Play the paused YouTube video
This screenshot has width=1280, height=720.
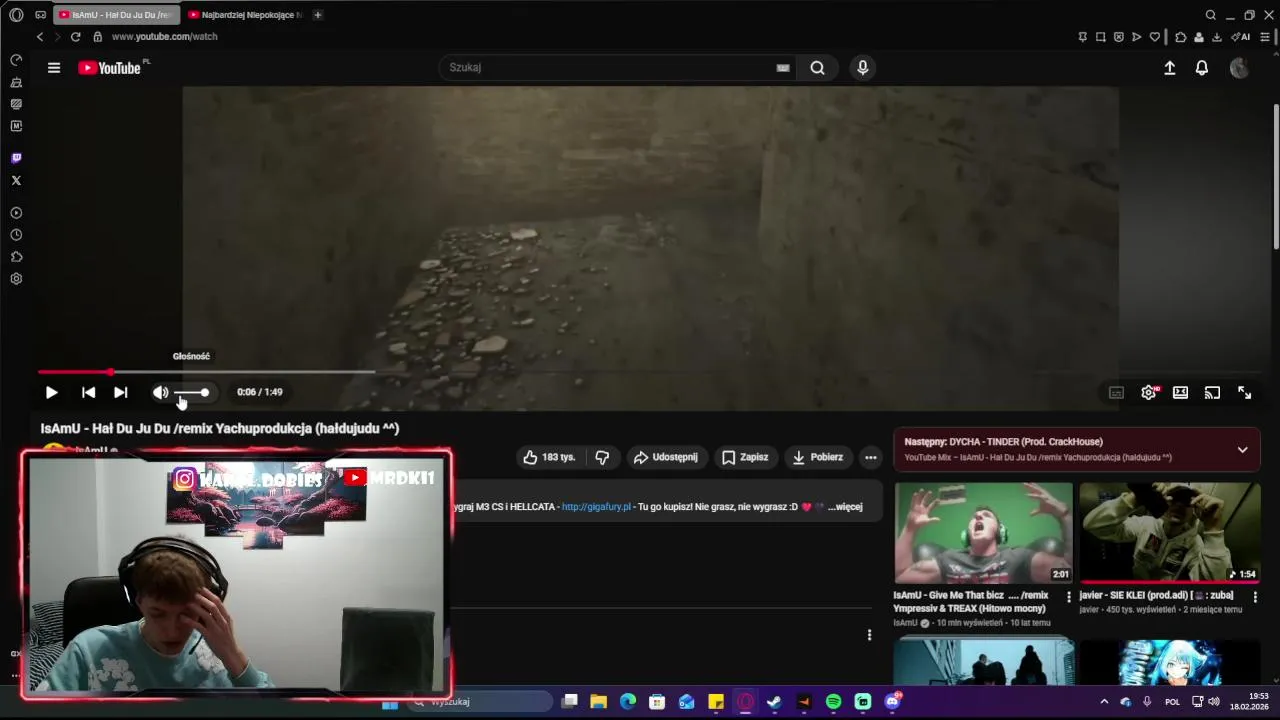tap(51, 393)
